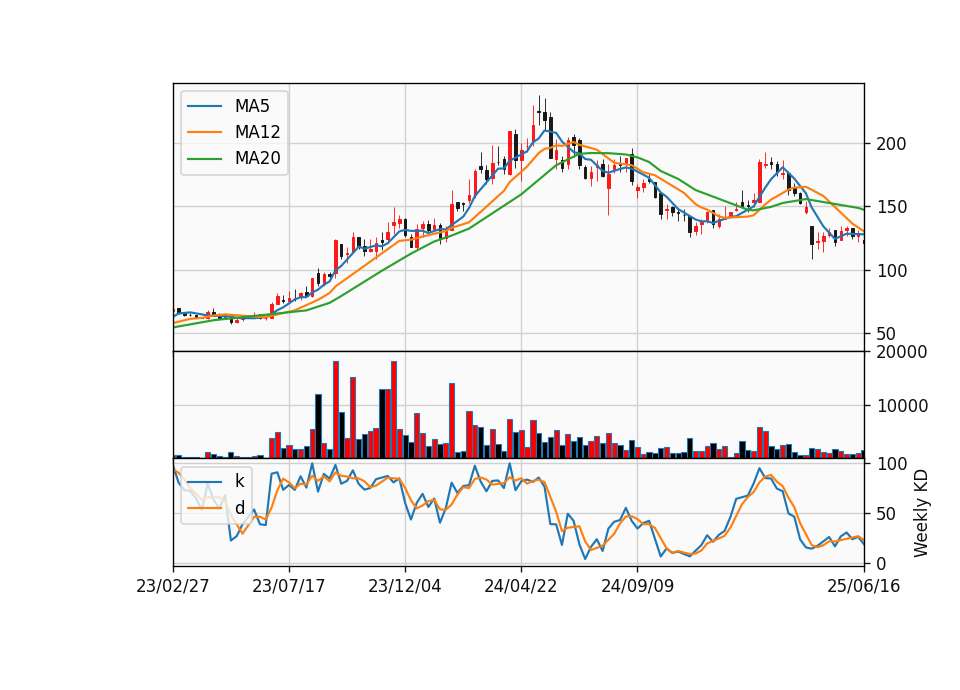960x690 pixels.
Task: Click the 23/12/04 date label
Action: 405,587
